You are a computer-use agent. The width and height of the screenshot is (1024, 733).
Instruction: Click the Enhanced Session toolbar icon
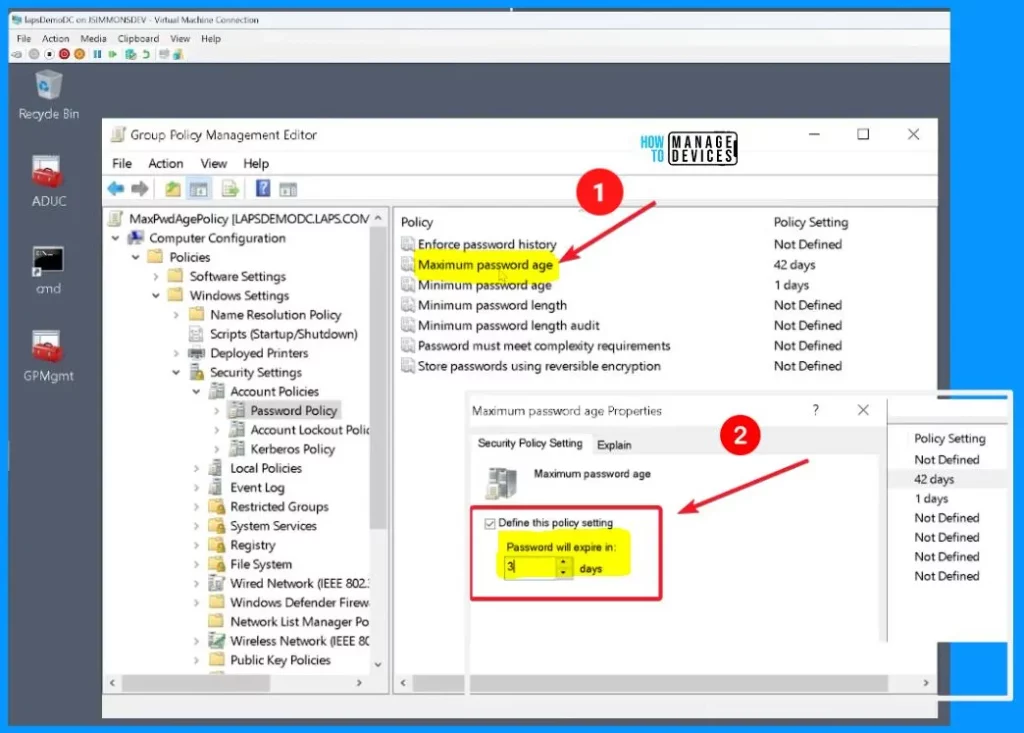pyautogui.click(x=164, y=54)
